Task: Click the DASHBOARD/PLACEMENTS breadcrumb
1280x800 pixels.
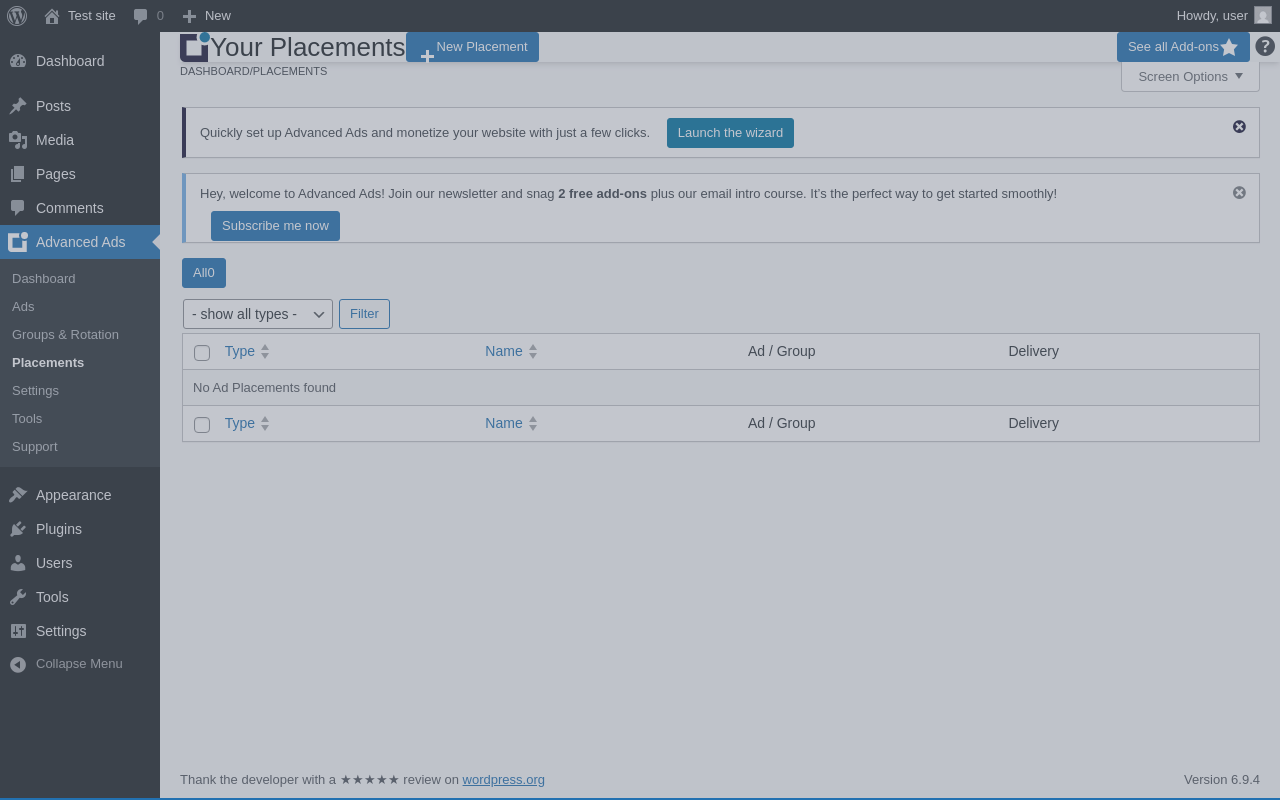Action: coord(253,71)
